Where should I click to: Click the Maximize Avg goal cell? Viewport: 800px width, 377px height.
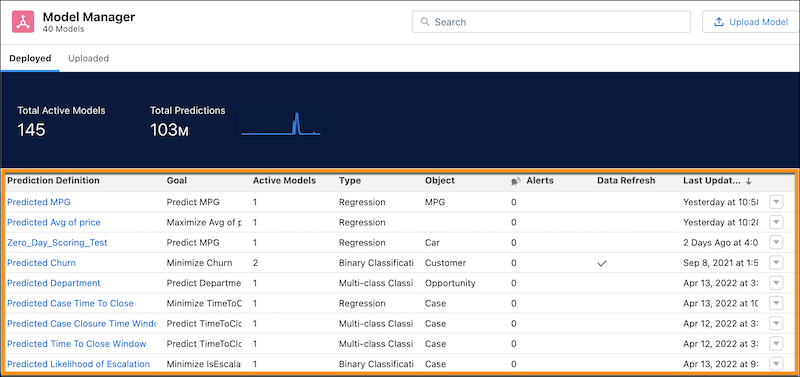[204, 222]
